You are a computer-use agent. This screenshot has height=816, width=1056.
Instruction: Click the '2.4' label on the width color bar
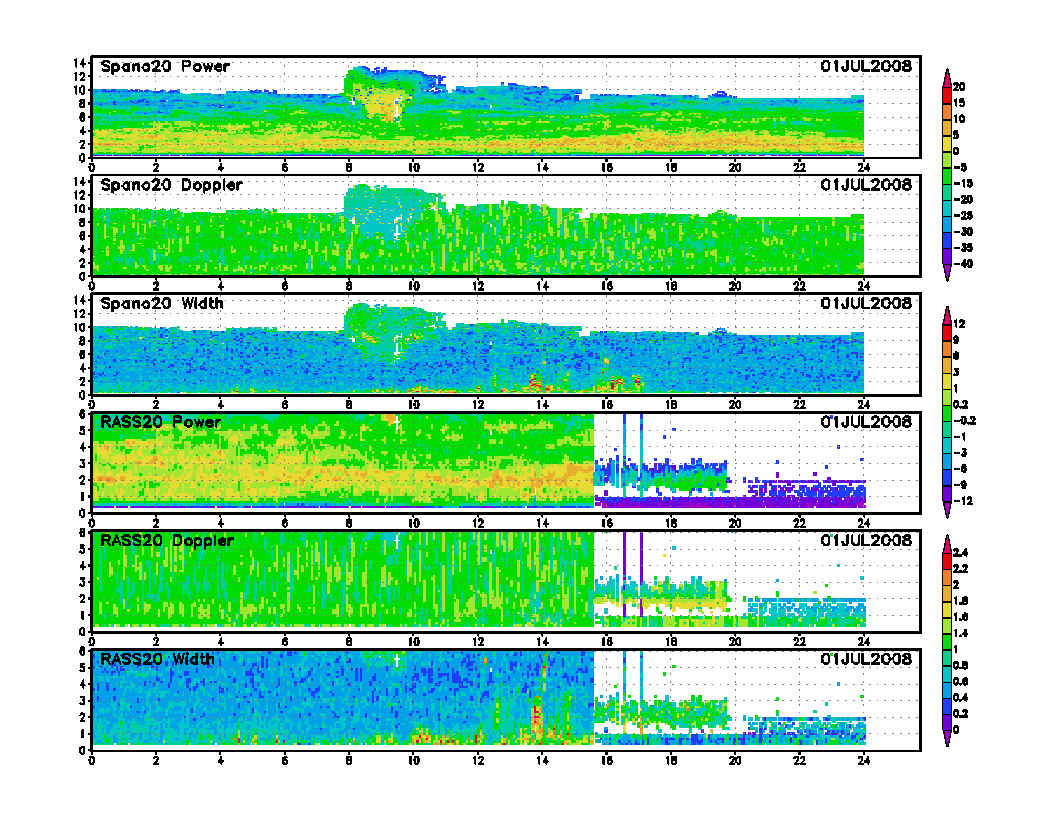point(961,553)
